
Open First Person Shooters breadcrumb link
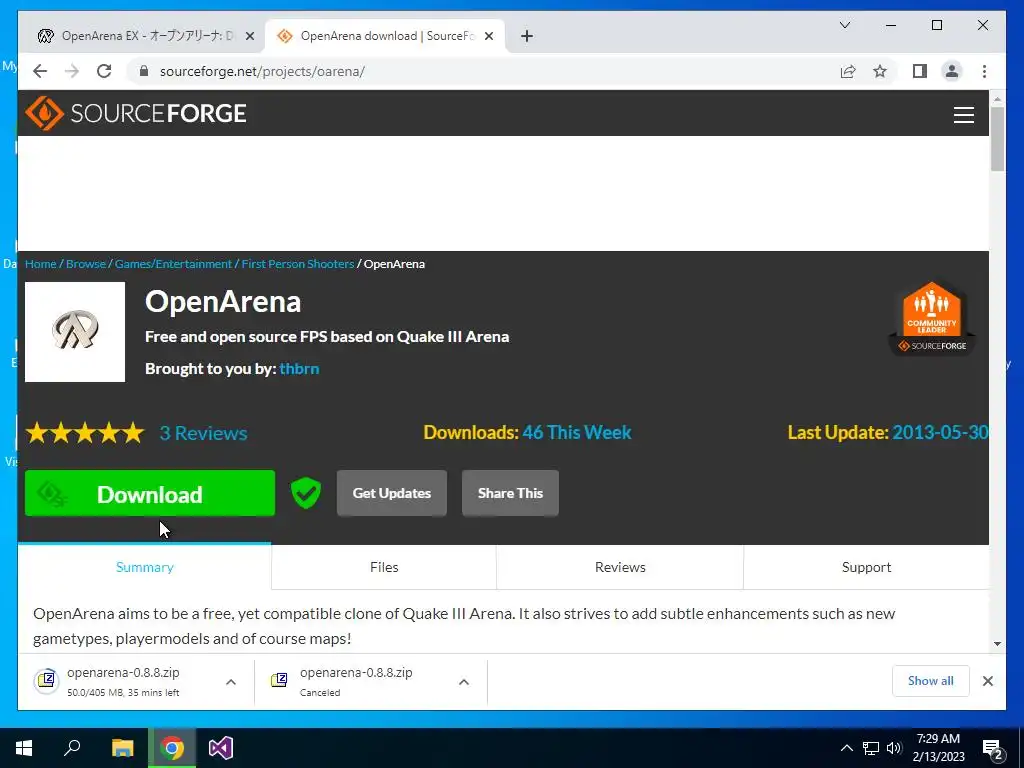tap(298, 264)
